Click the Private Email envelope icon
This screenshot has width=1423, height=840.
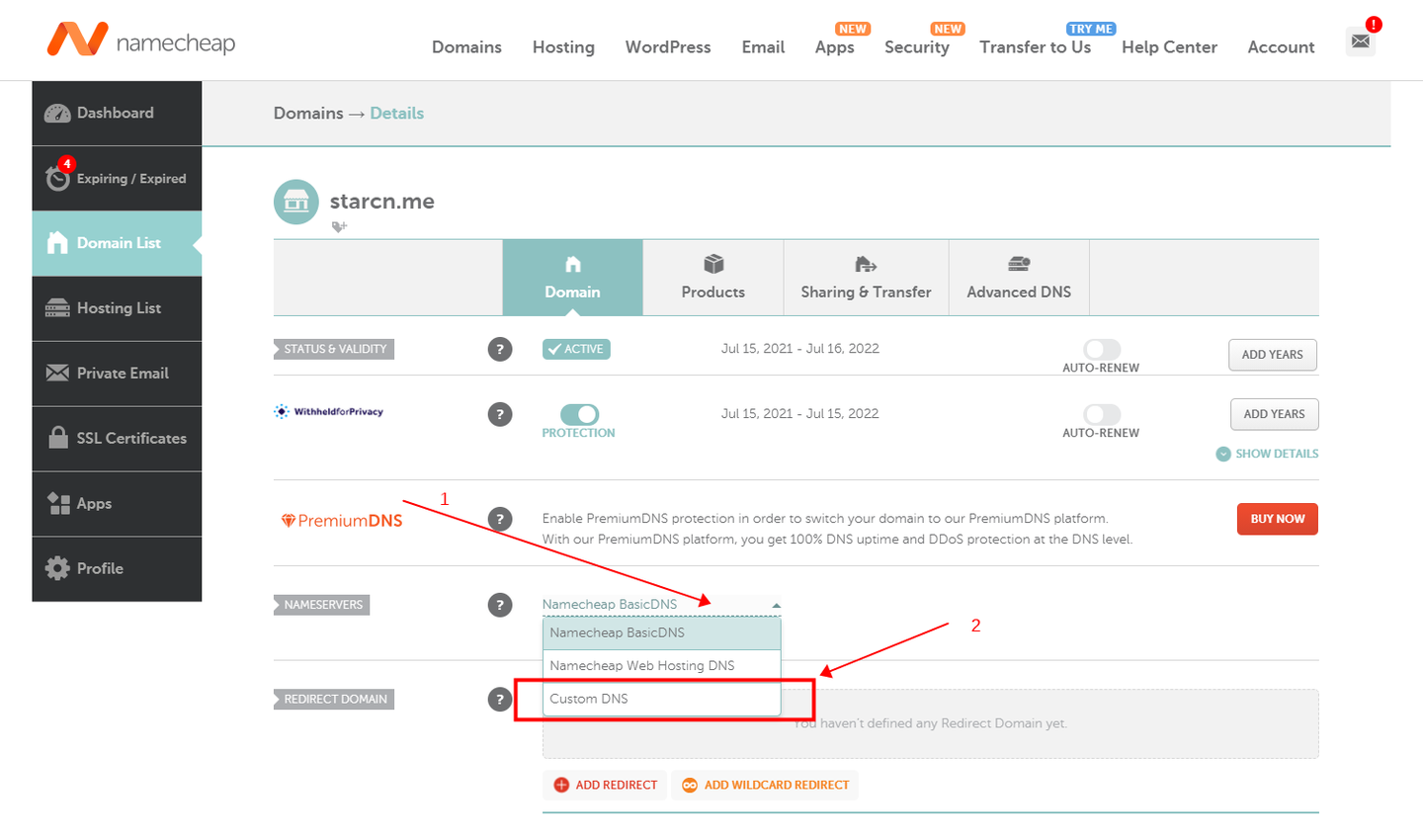pos(57,373)
